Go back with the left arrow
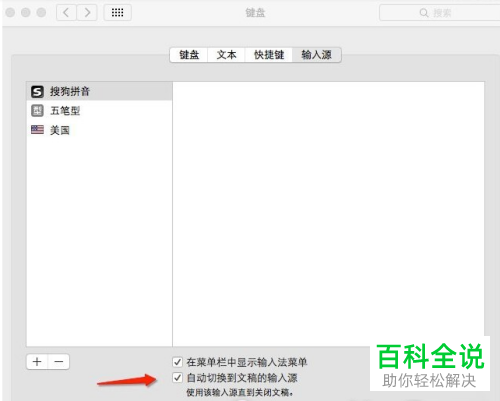The image size is (500, 401). tap(66, 13)
